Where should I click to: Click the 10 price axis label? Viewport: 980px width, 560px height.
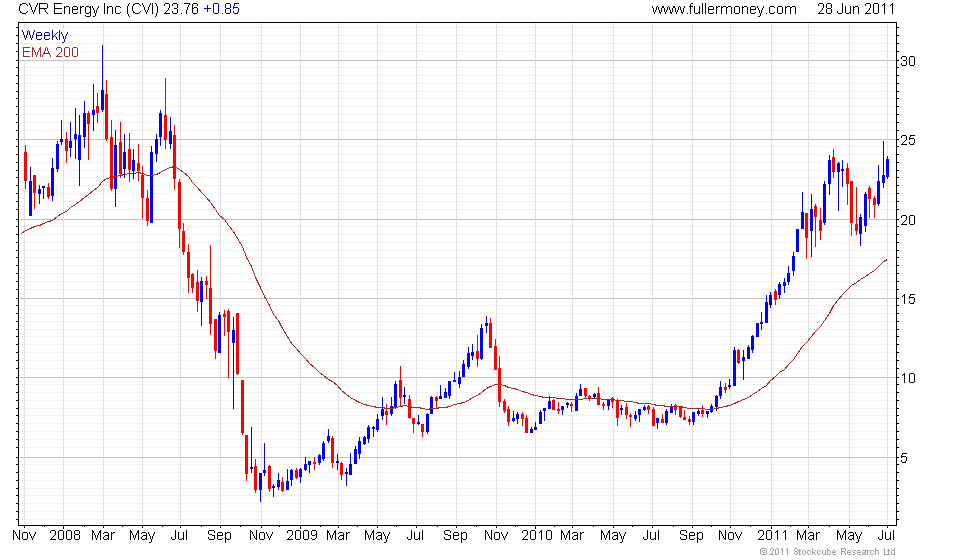pos(908,378)
